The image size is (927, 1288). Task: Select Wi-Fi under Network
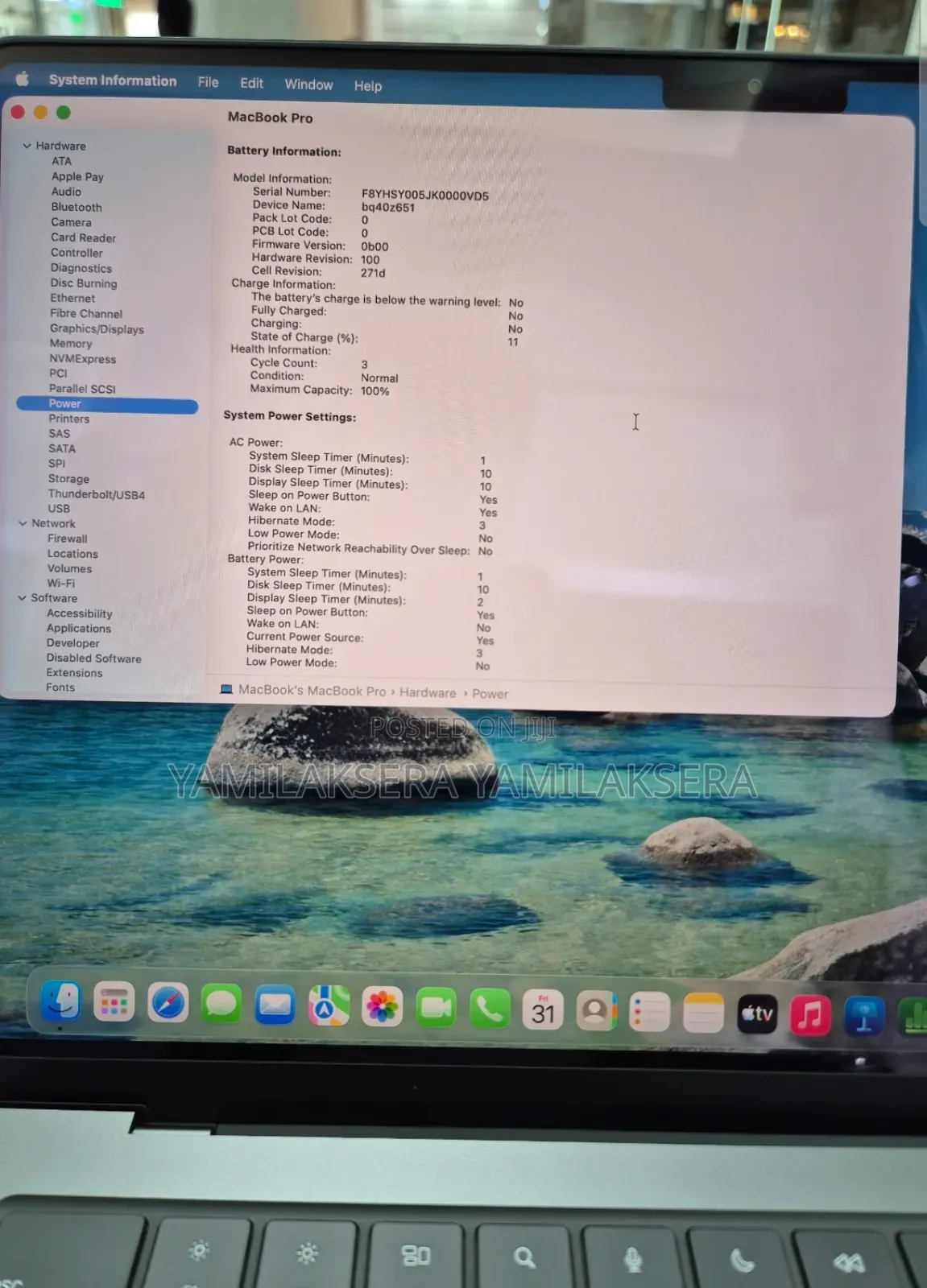tap(61, 584)
